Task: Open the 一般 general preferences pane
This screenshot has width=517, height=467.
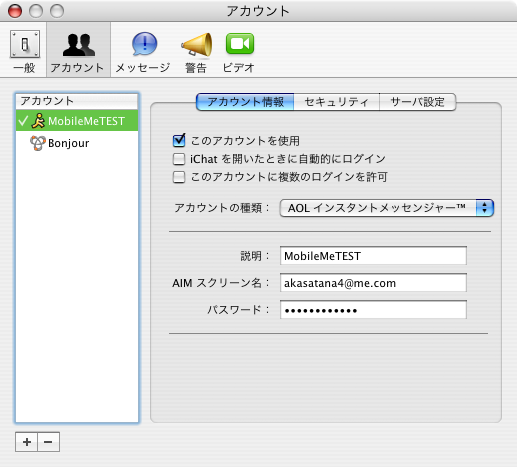Action: [x=24, y=51]
